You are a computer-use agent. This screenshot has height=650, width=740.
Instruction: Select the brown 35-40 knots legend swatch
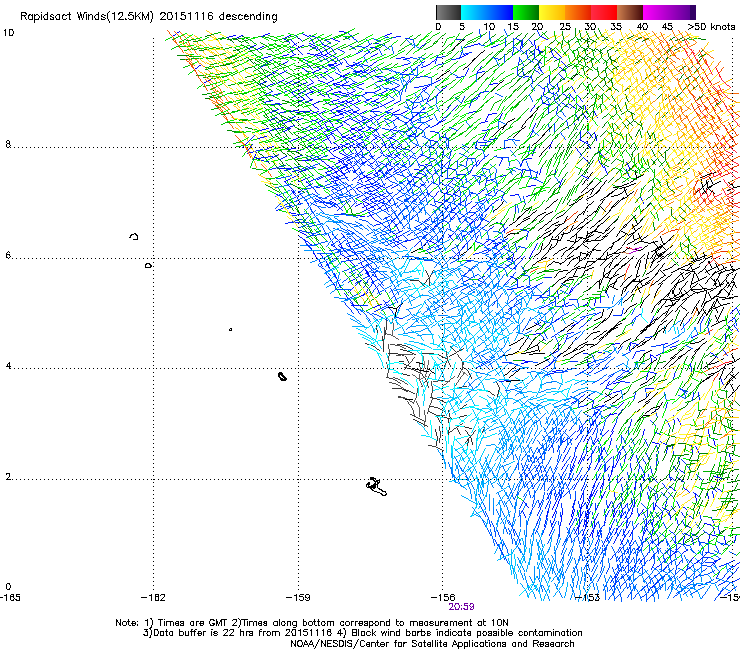coord(630,12)
